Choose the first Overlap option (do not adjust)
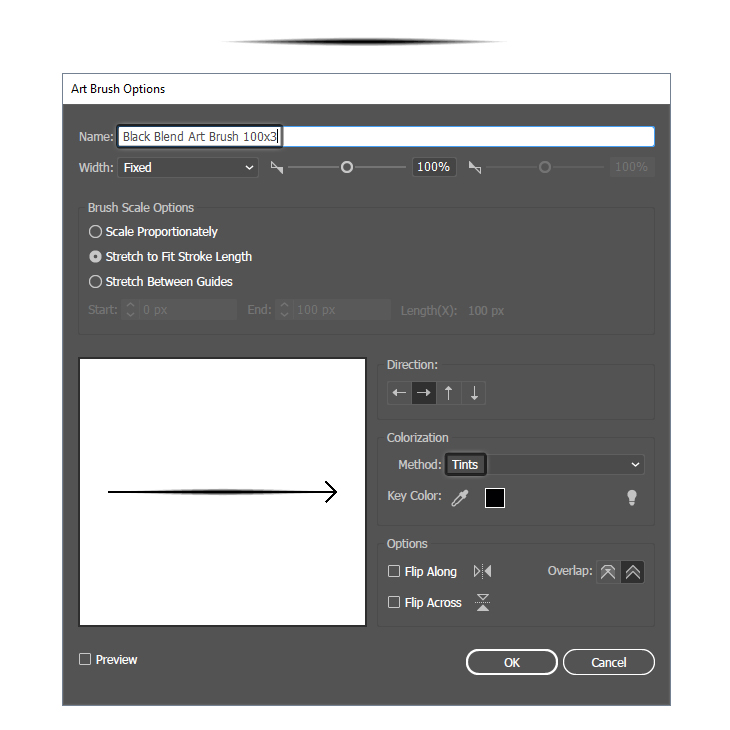The height and width of the screenshot is (730, 730). [x=608, y=572]
